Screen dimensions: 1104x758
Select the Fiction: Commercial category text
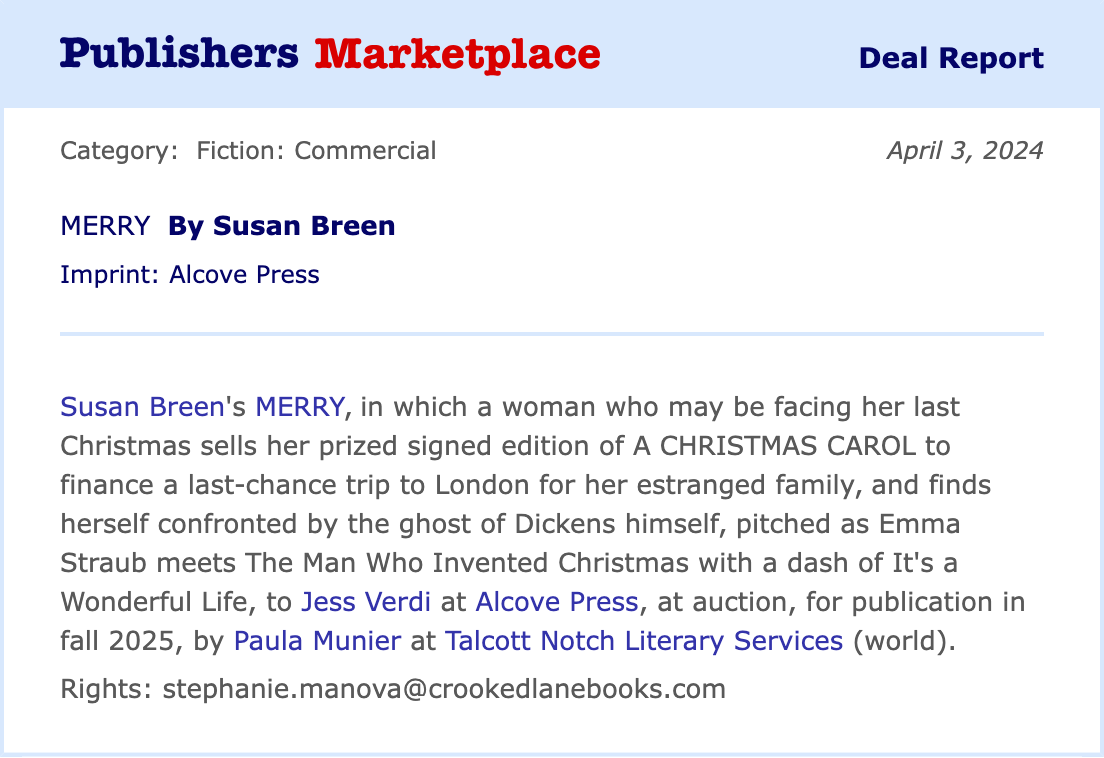(316, 151)
